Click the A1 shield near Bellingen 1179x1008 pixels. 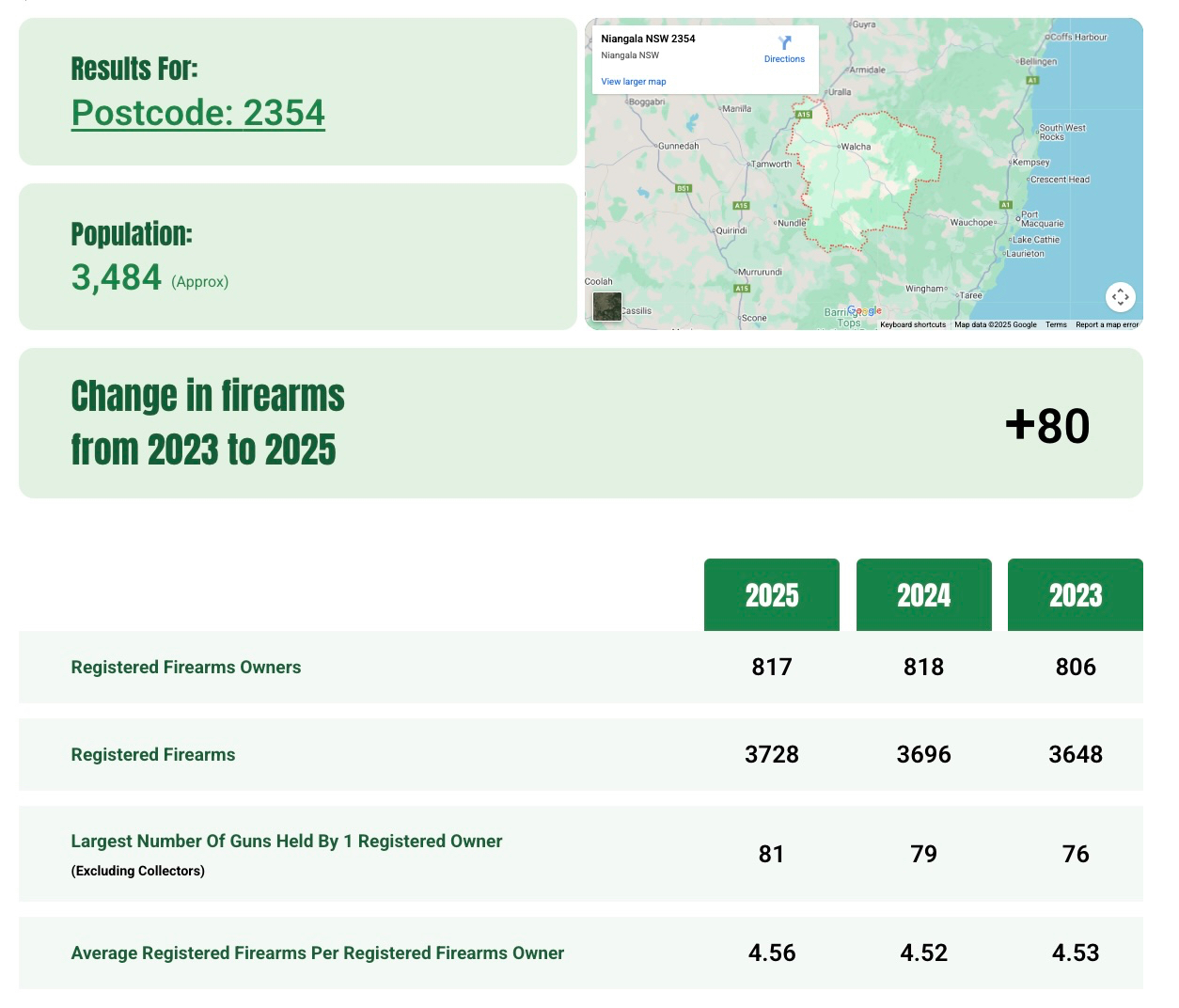(1031, 81)
